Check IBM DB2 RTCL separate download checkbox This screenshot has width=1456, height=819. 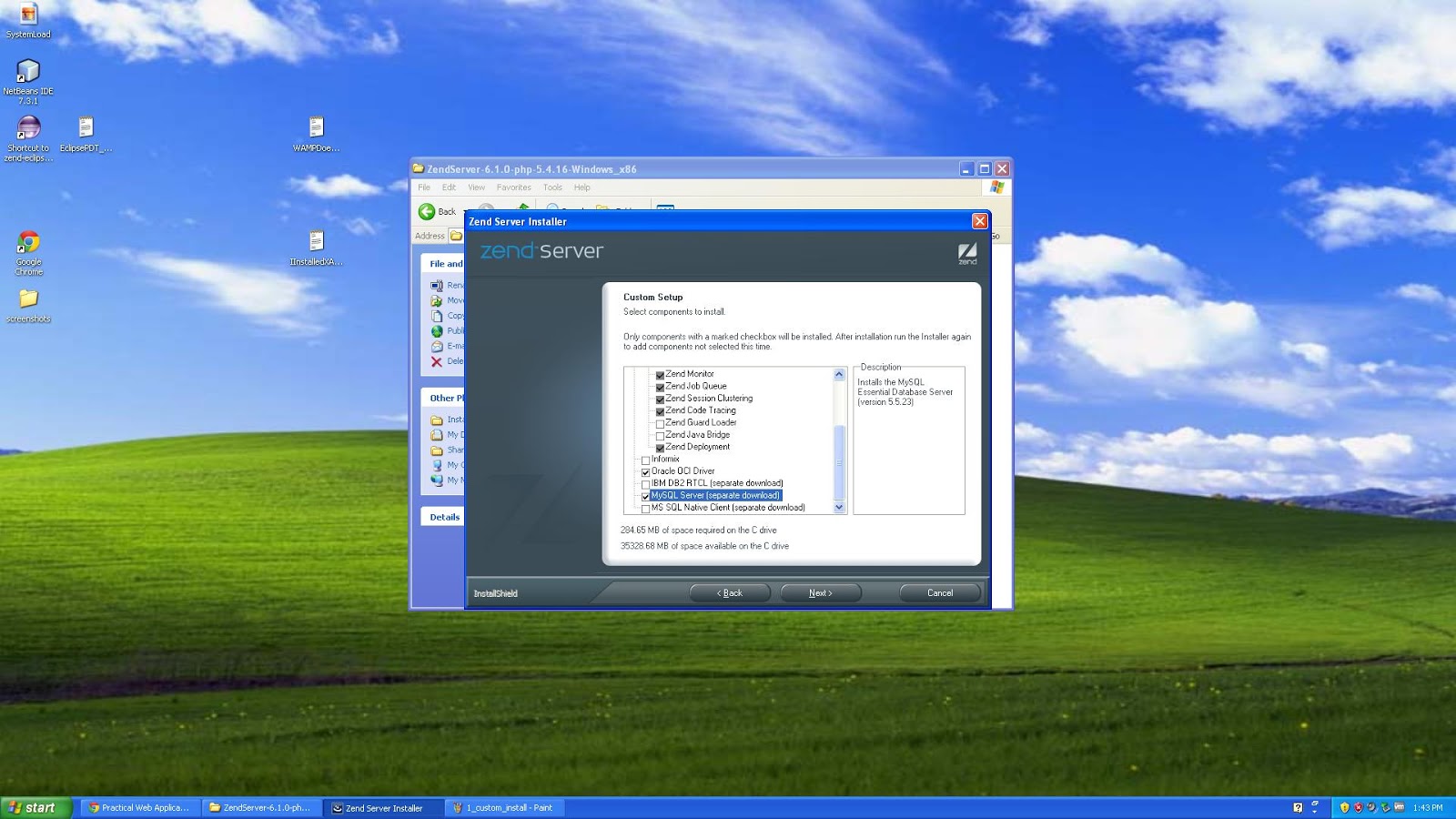pyautogui.click(x=646, y=484)
